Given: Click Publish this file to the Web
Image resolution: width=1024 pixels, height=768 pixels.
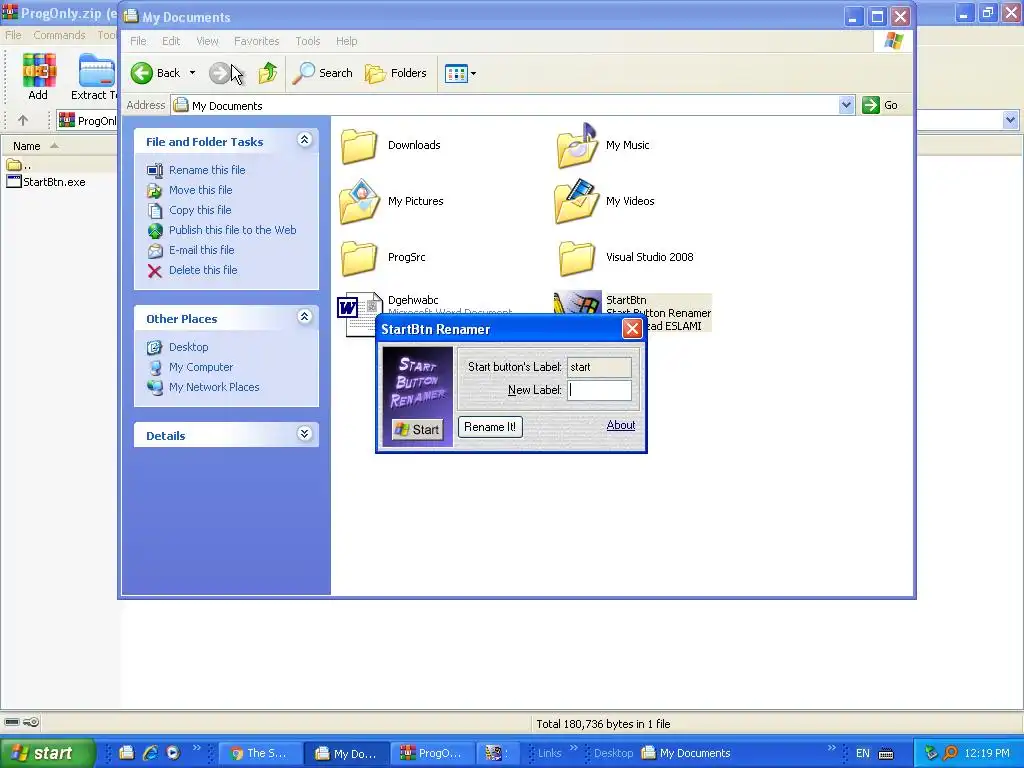Looking at the screenshot, I should 232,230.
